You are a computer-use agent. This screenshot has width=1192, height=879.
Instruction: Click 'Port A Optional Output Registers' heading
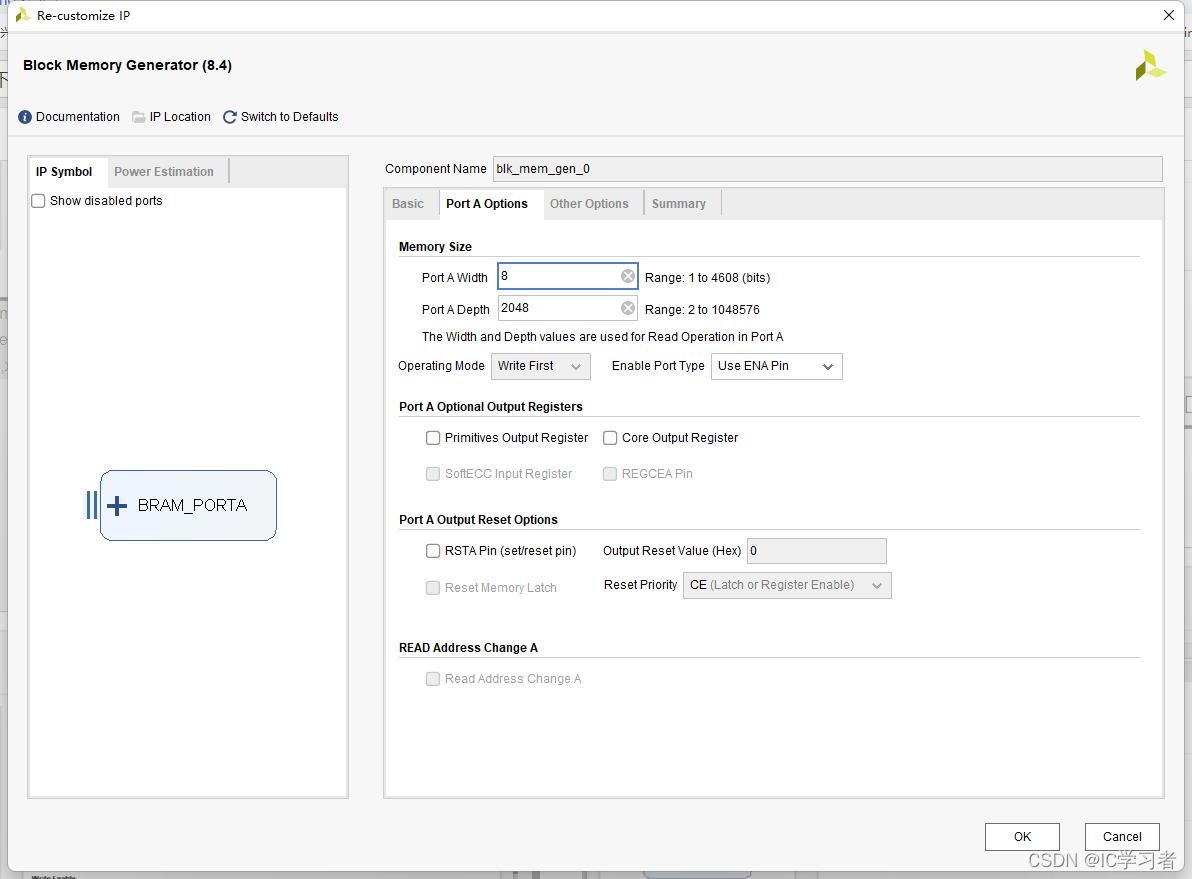point(490,407)
